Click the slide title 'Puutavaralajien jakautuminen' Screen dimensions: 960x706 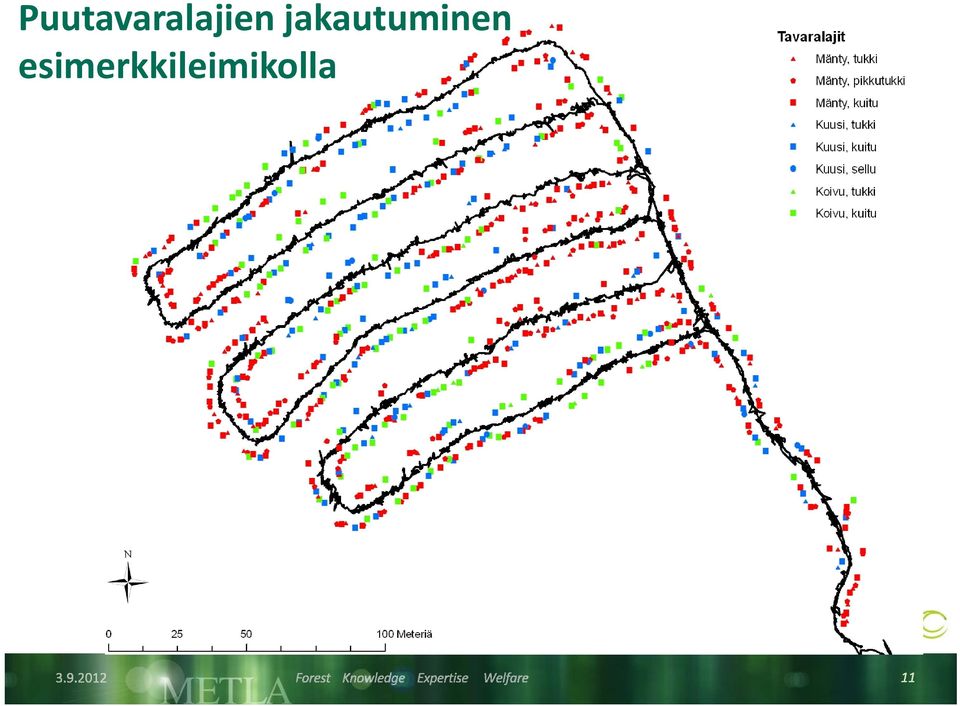click(x=264, y=18)
